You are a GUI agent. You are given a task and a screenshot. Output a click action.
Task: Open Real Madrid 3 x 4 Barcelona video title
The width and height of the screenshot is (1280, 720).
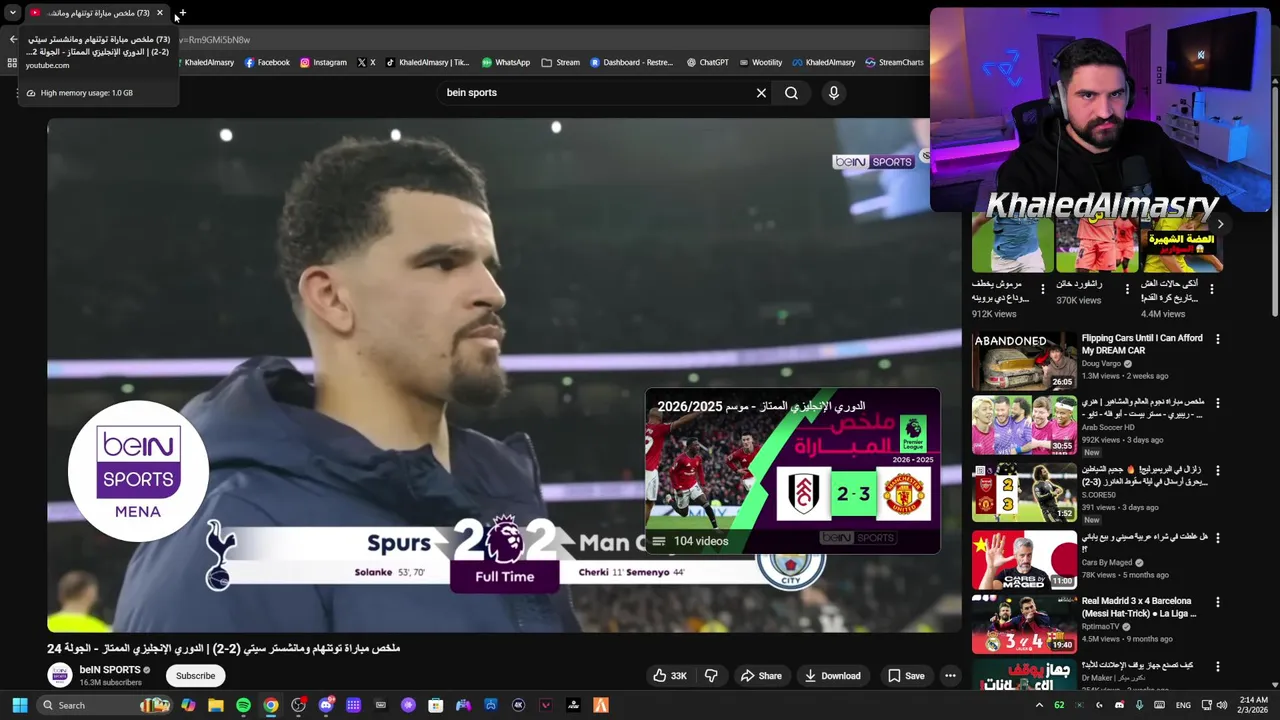tap(1139, 608)
